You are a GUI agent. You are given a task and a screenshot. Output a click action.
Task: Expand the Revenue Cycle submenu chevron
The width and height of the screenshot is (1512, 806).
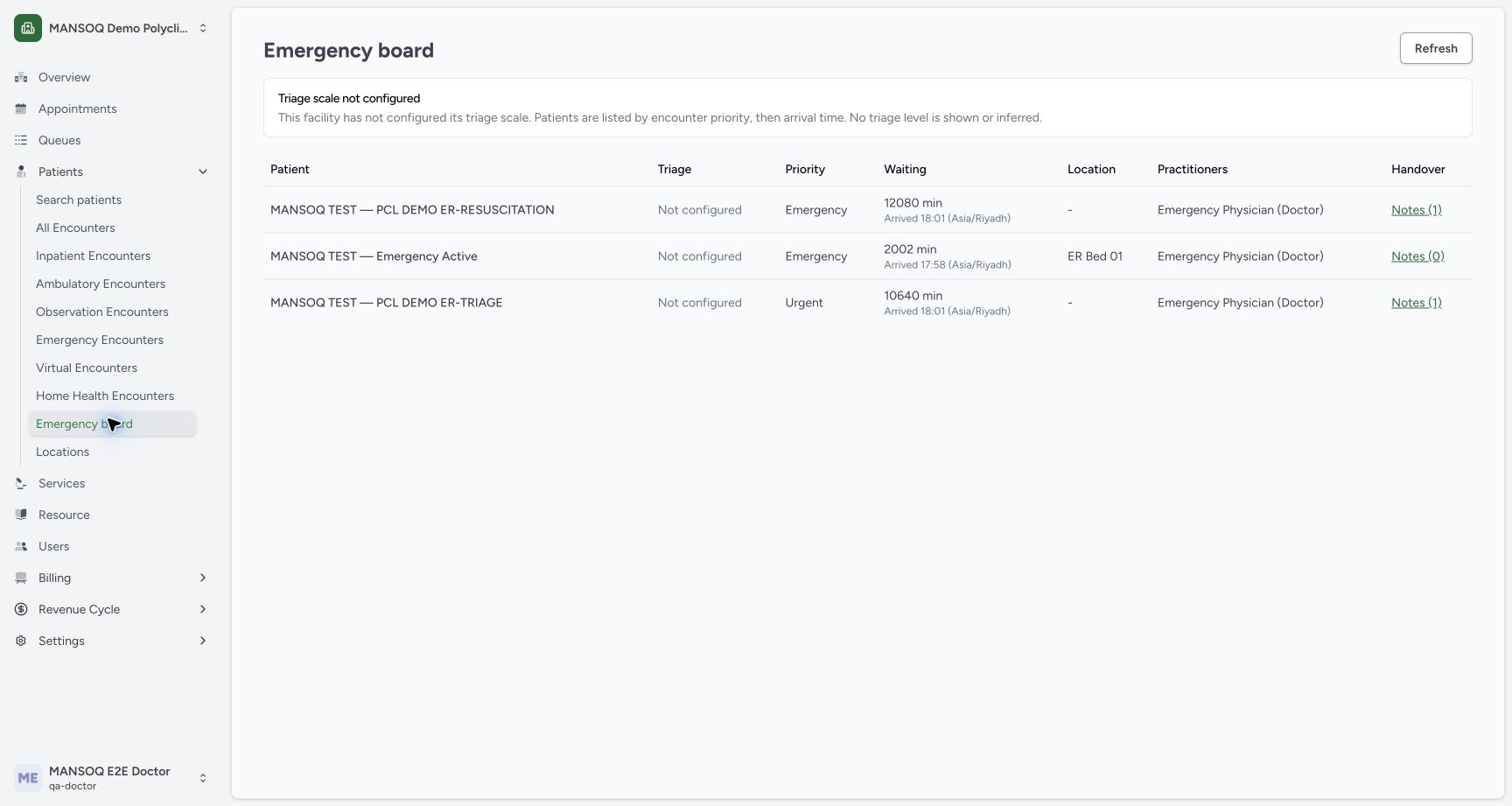point(203,609)
